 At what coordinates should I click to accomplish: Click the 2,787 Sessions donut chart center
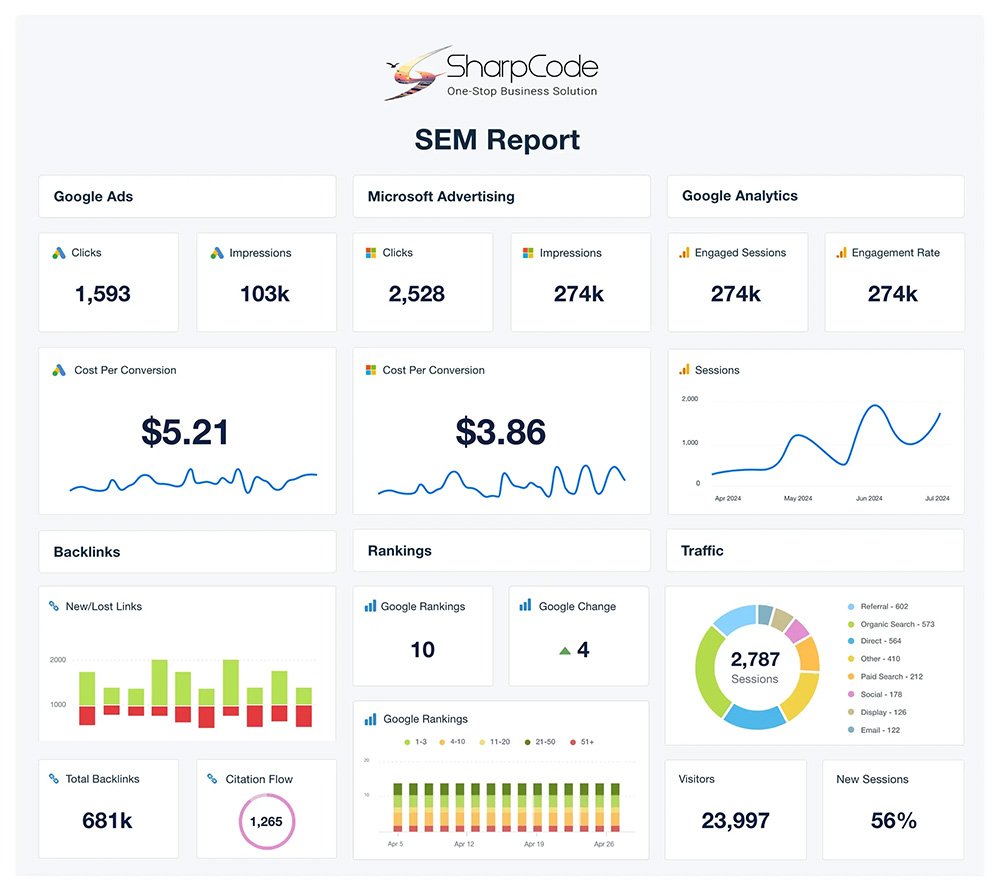point(755,667)
